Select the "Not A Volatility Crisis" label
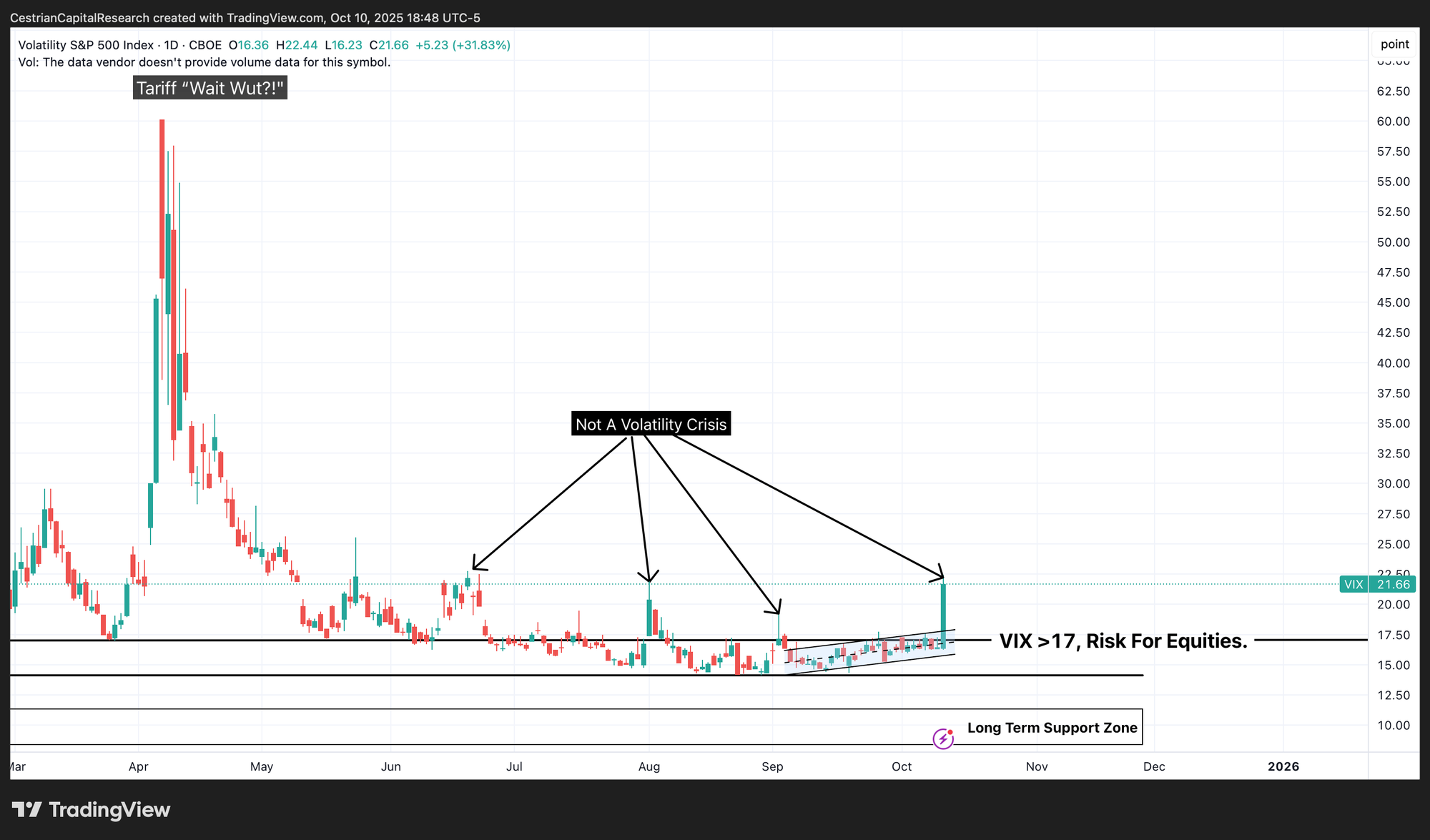This screenshot has height=840, width=1430. point(651,424)
